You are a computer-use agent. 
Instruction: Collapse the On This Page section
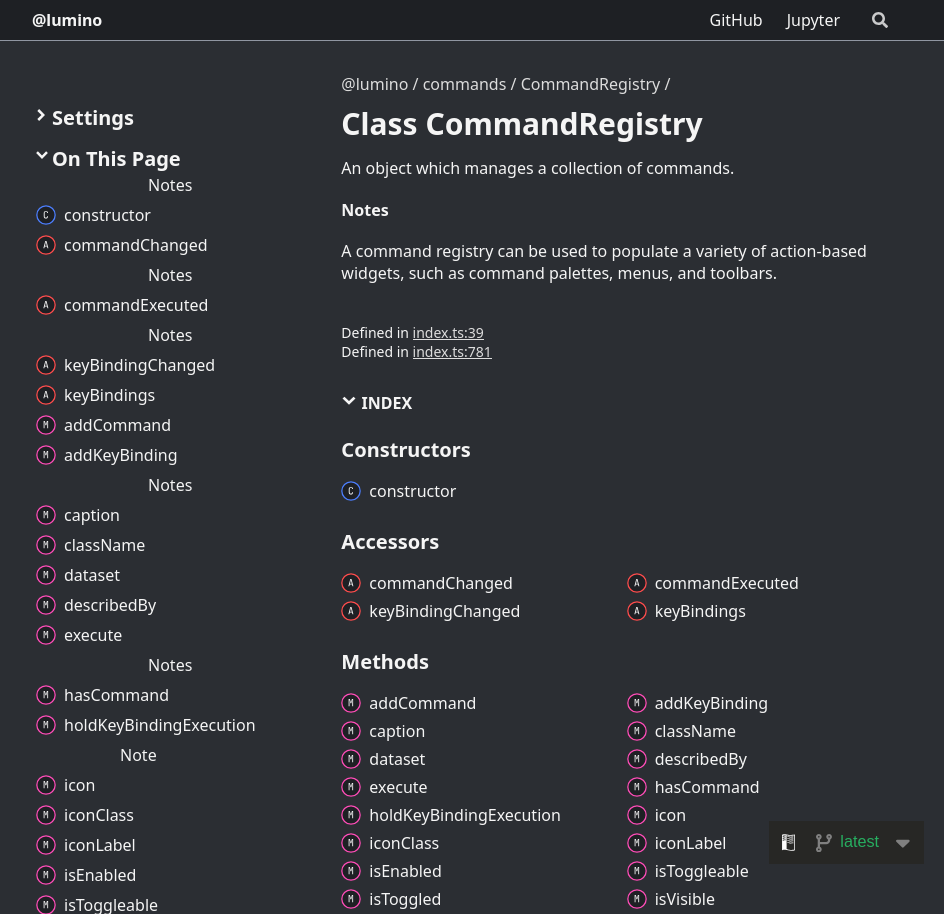tap(108, 159)
